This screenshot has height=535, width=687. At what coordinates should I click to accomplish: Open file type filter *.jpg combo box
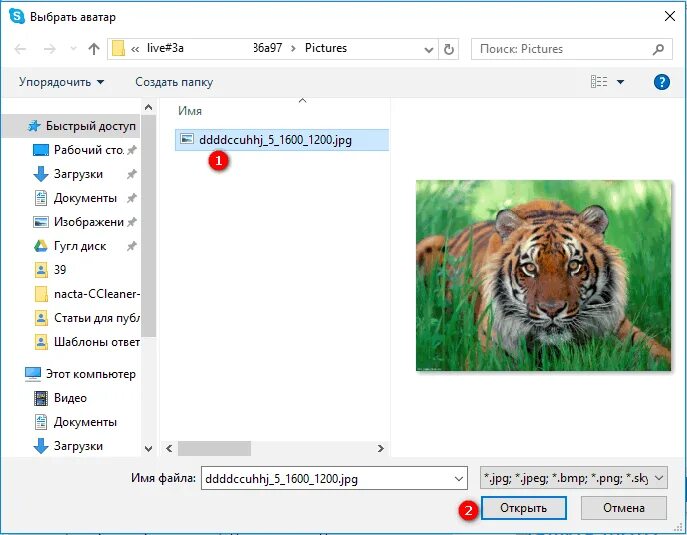pyautogui.click(x=574, y=478)
